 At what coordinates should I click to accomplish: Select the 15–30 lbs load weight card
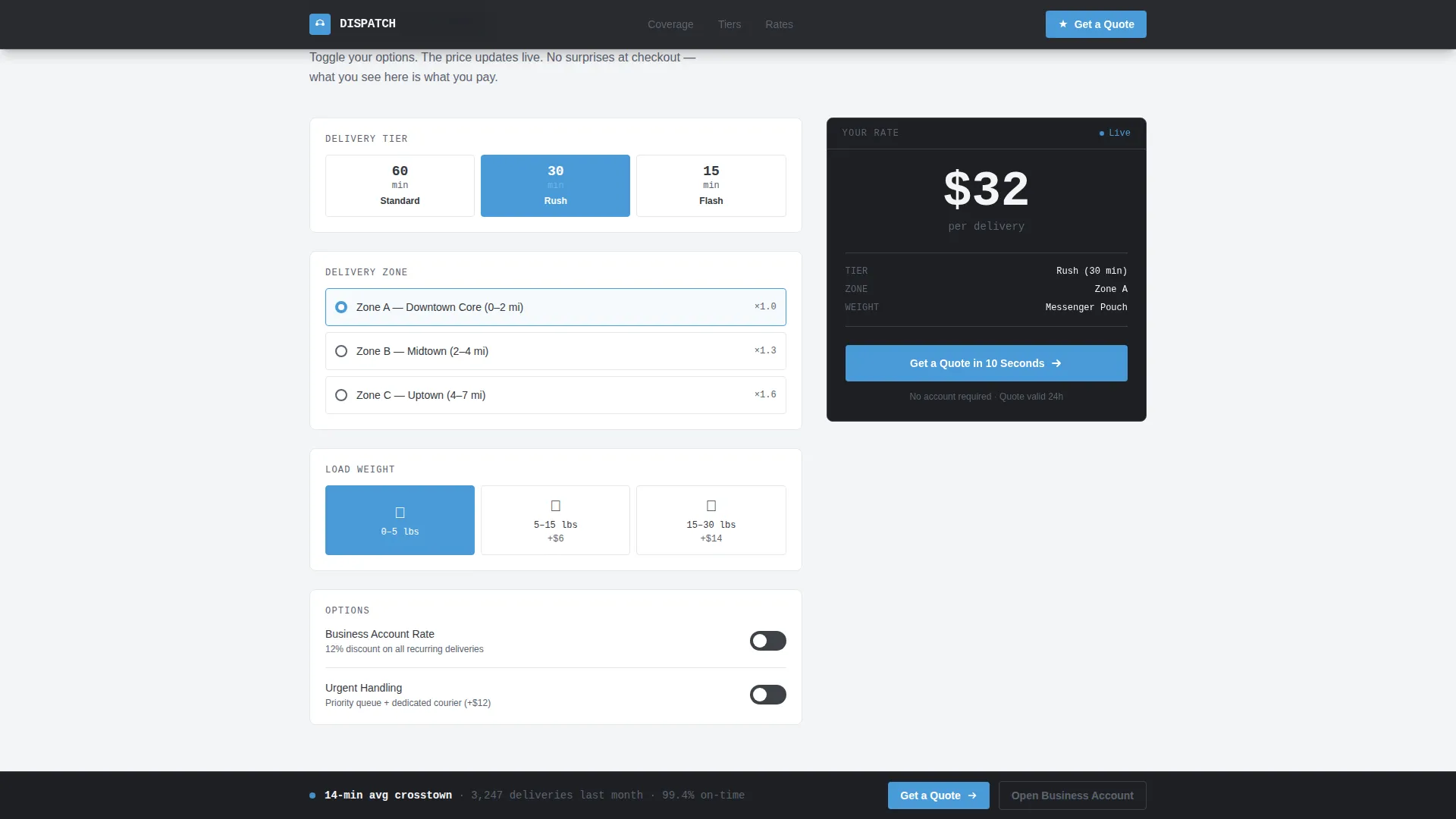[x=711, y=520]
